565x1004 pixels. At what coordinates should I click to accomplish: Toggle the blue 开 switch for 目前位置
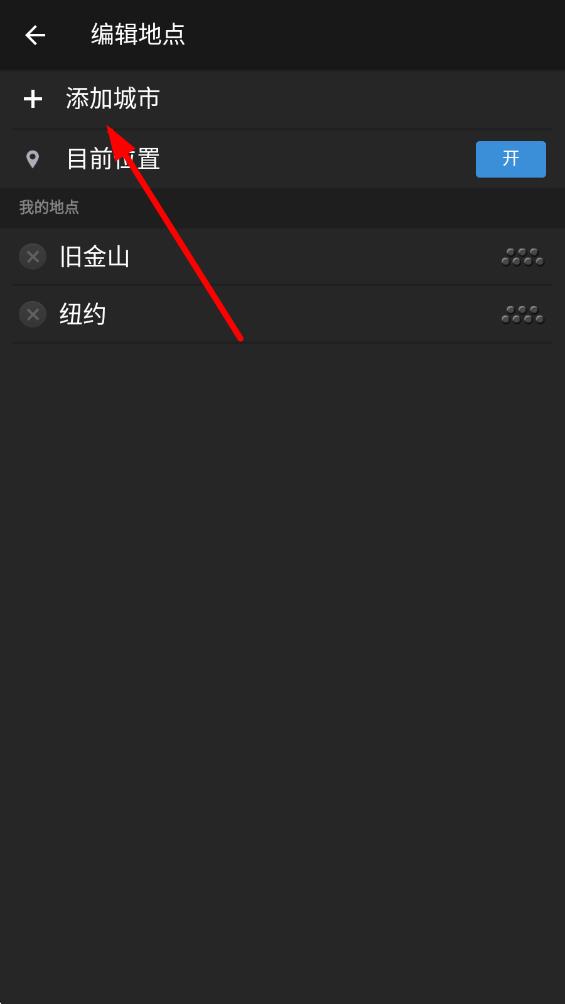point(511,159)
